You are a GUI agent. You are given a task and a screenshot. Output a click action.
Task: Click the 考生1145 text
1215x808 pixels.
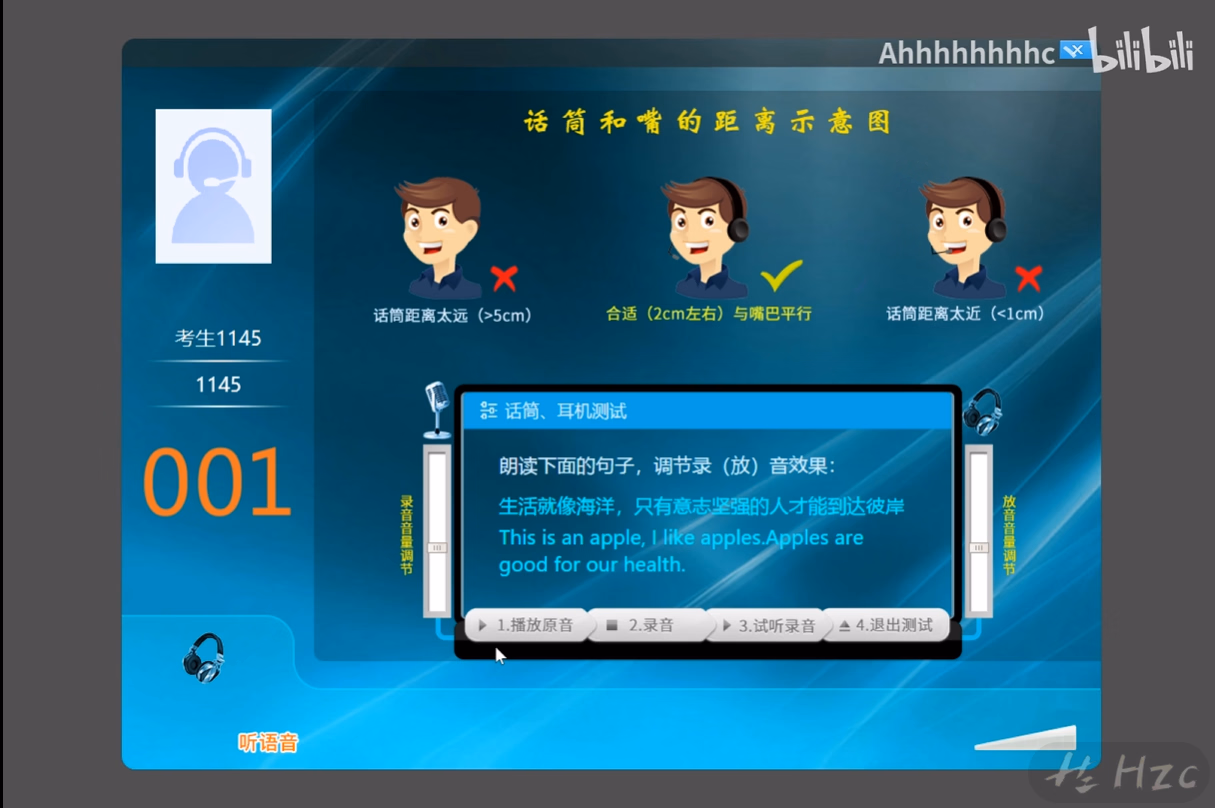coord(218,338)
